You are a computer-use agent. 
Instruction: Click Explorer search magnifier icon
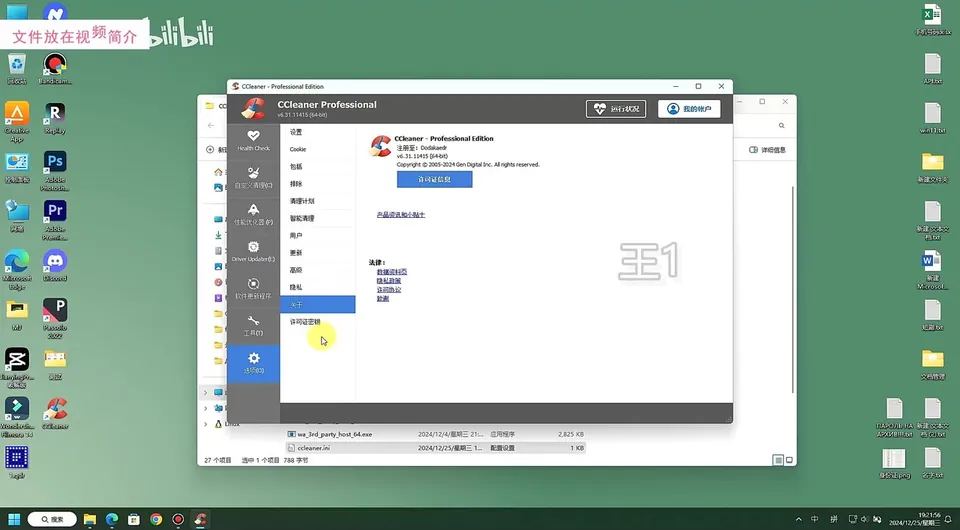[x=782, y=125]
